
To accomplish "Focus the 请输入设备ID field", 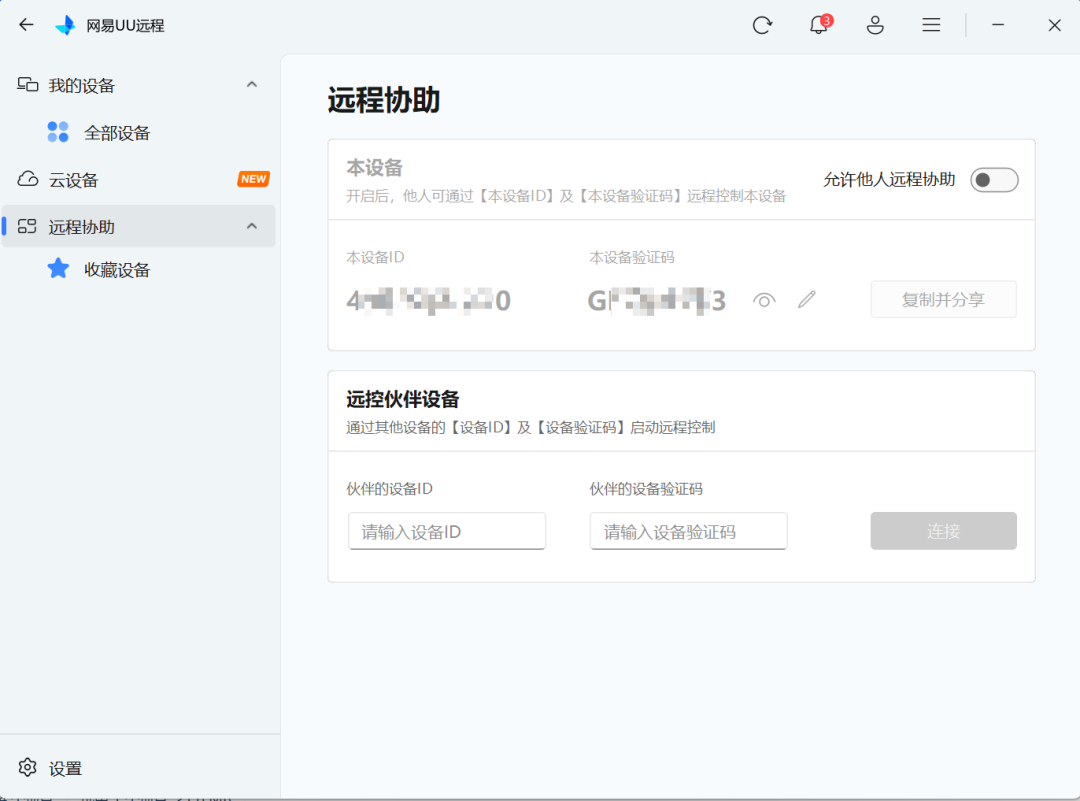I will pos(447,531).
